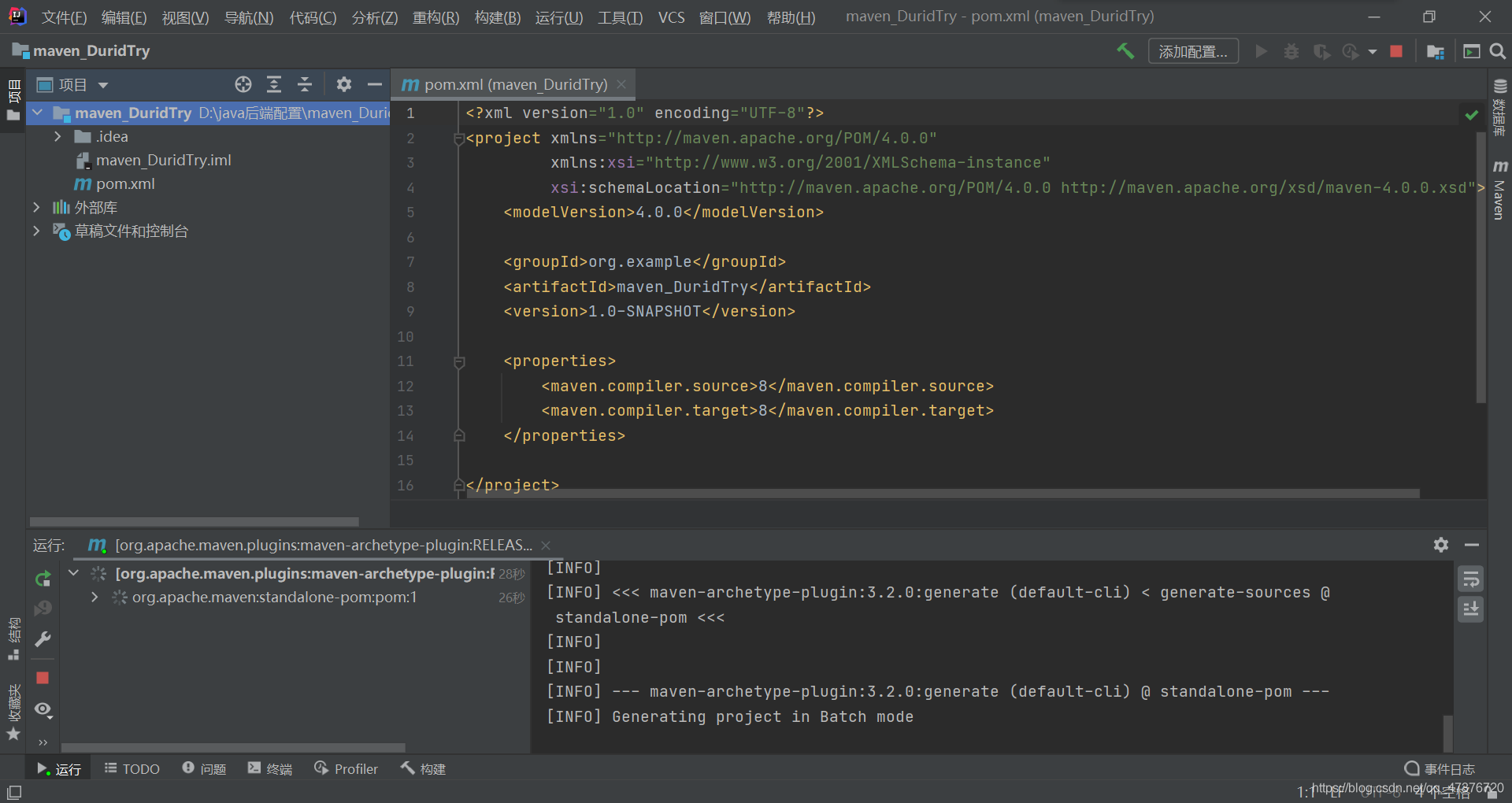This screenshot has height=803, width=1512.
Task: Click locate-file crosshair icon in project panel
Action: pos(243,84)
